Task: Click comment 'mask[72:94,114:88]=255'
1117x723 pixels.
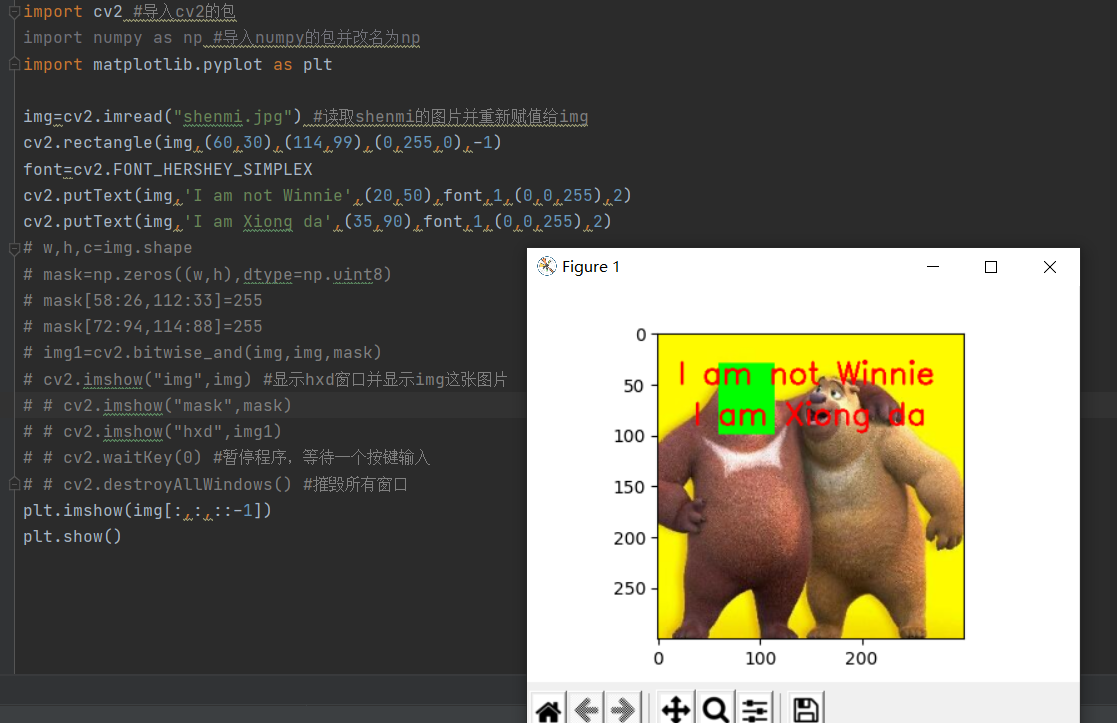Action: pos(142,326)
